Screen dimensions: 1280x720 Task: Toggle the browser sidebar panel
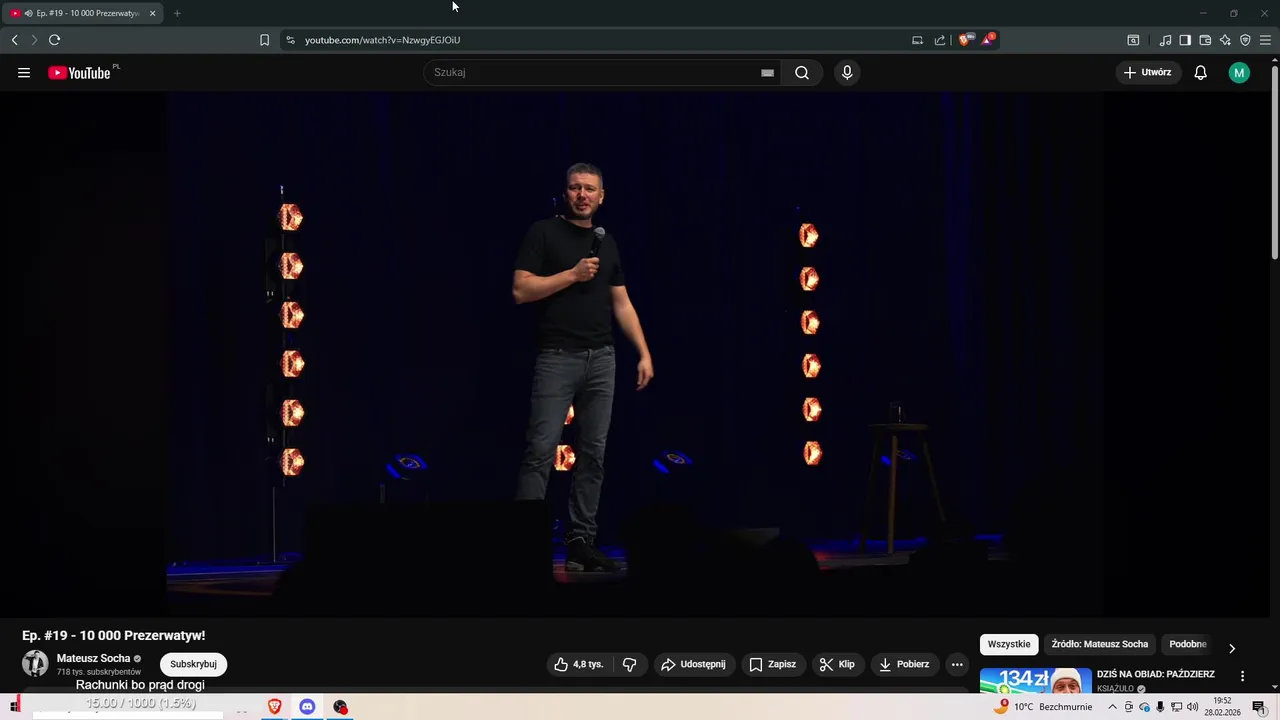click(x=1185, y=40)
